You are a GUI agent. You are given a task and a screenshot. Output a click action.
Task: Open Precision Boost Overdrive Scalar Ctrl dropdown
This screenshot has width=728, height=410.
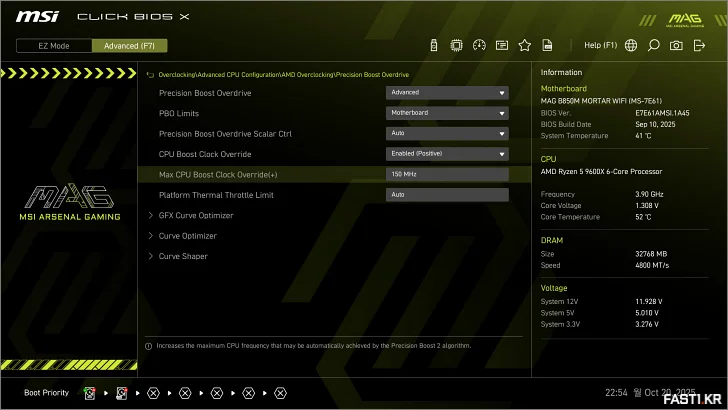point(447,134)
